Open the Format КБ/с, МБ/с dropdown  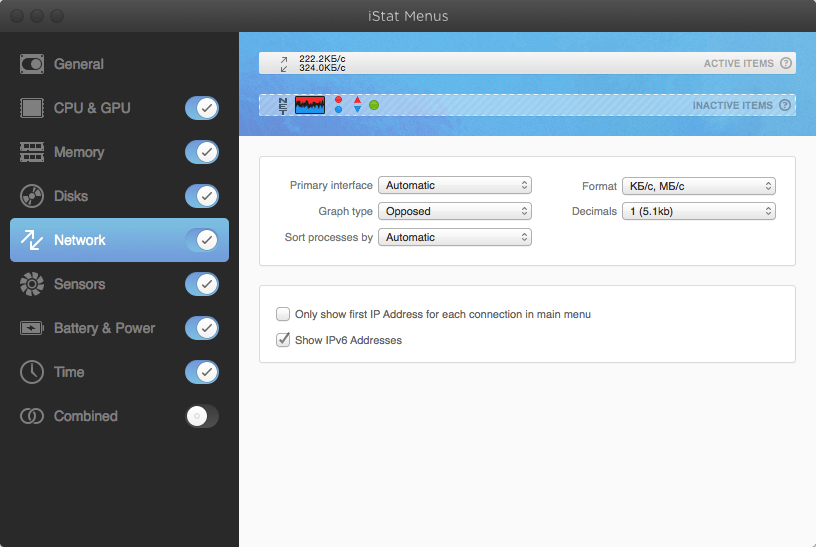click(x=698, y=186)
